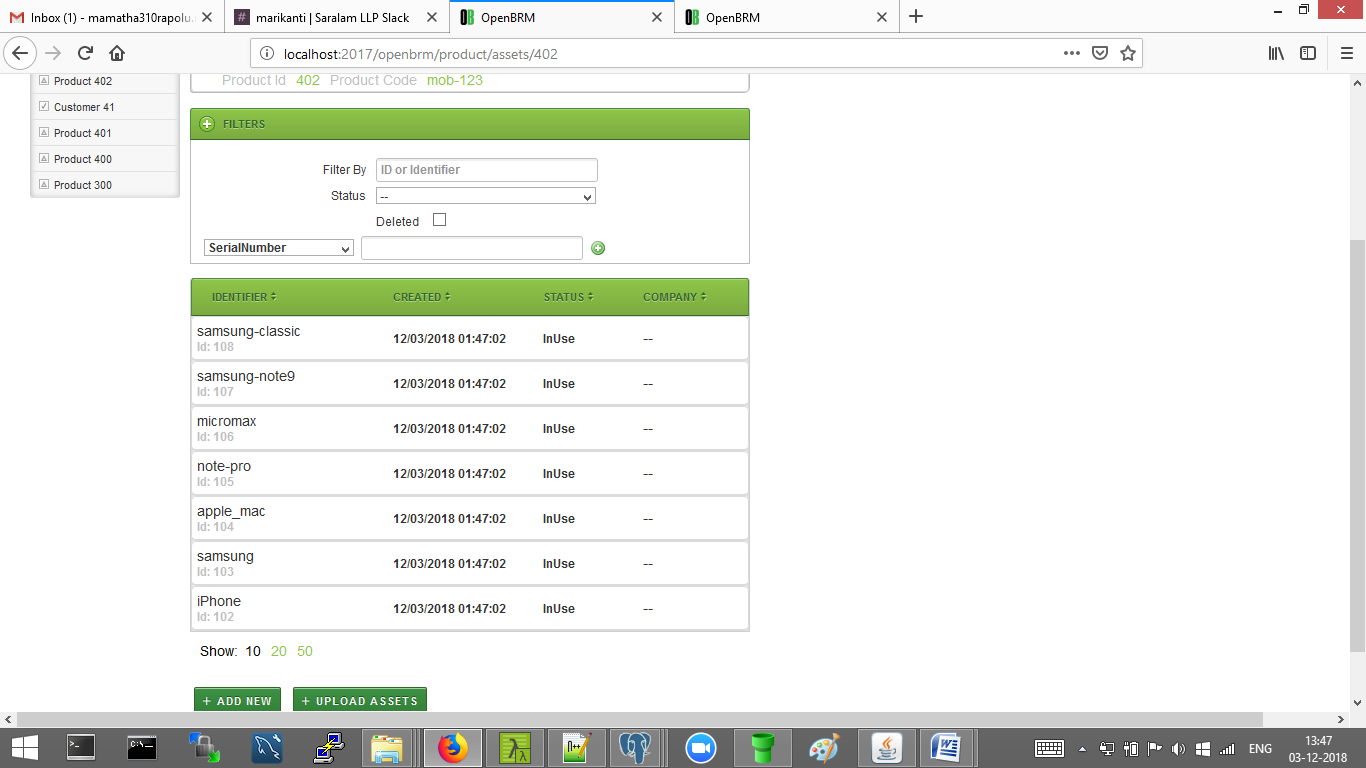
Task: Click the Filter By ID input field
Action: click(486, 170)
